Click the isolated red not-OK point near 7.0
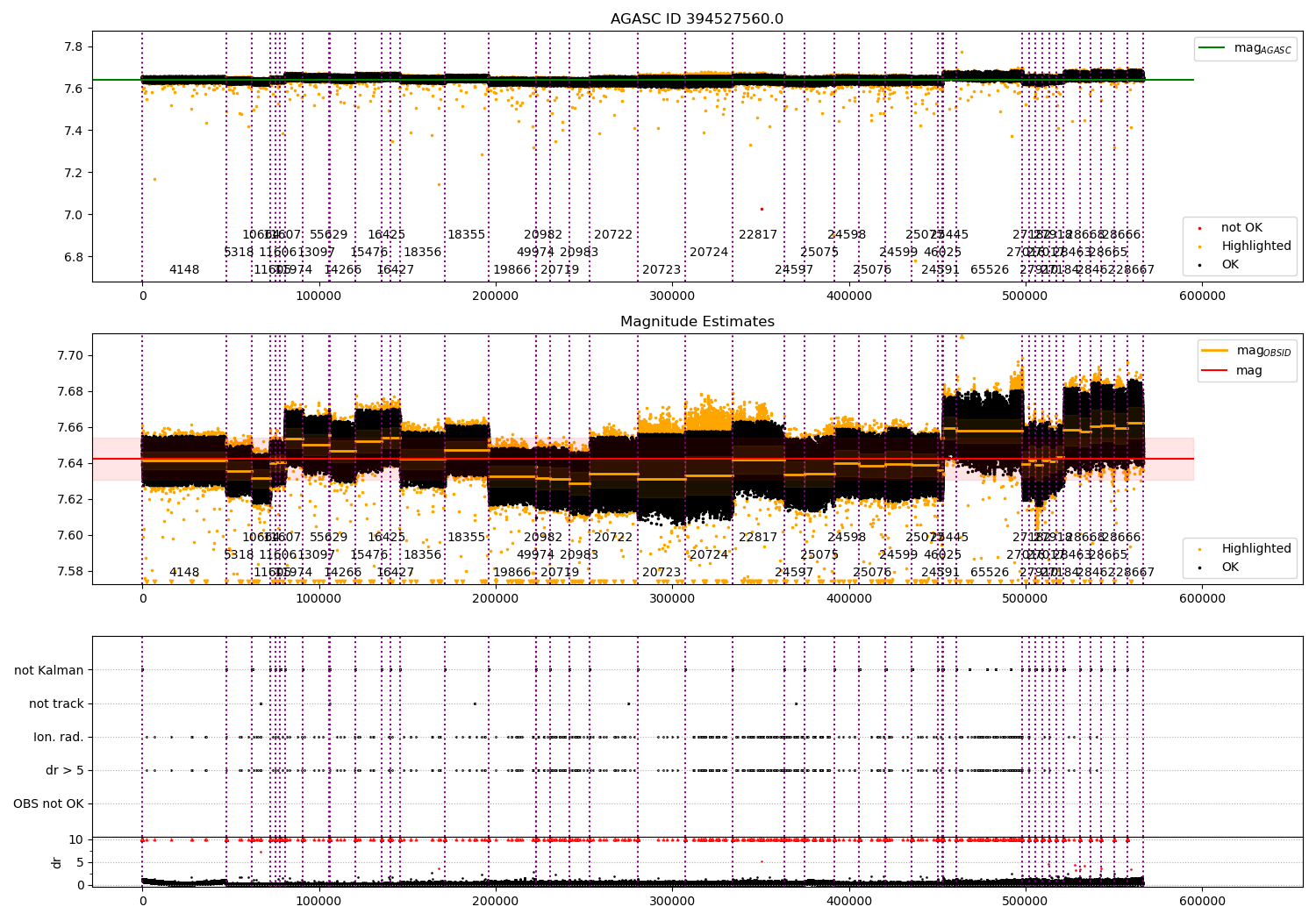Image resolution: width=1316 pixels, height=921 pixels. (762, 209)
